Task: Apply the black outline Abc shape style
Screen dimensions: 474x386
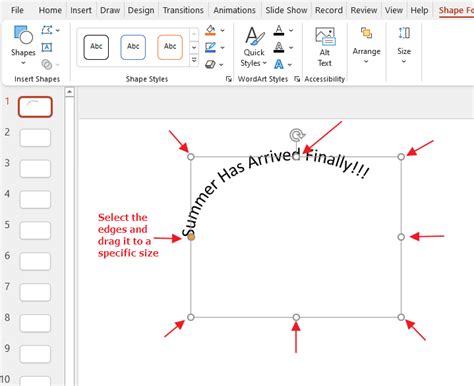Action: [x=96, y=47]
